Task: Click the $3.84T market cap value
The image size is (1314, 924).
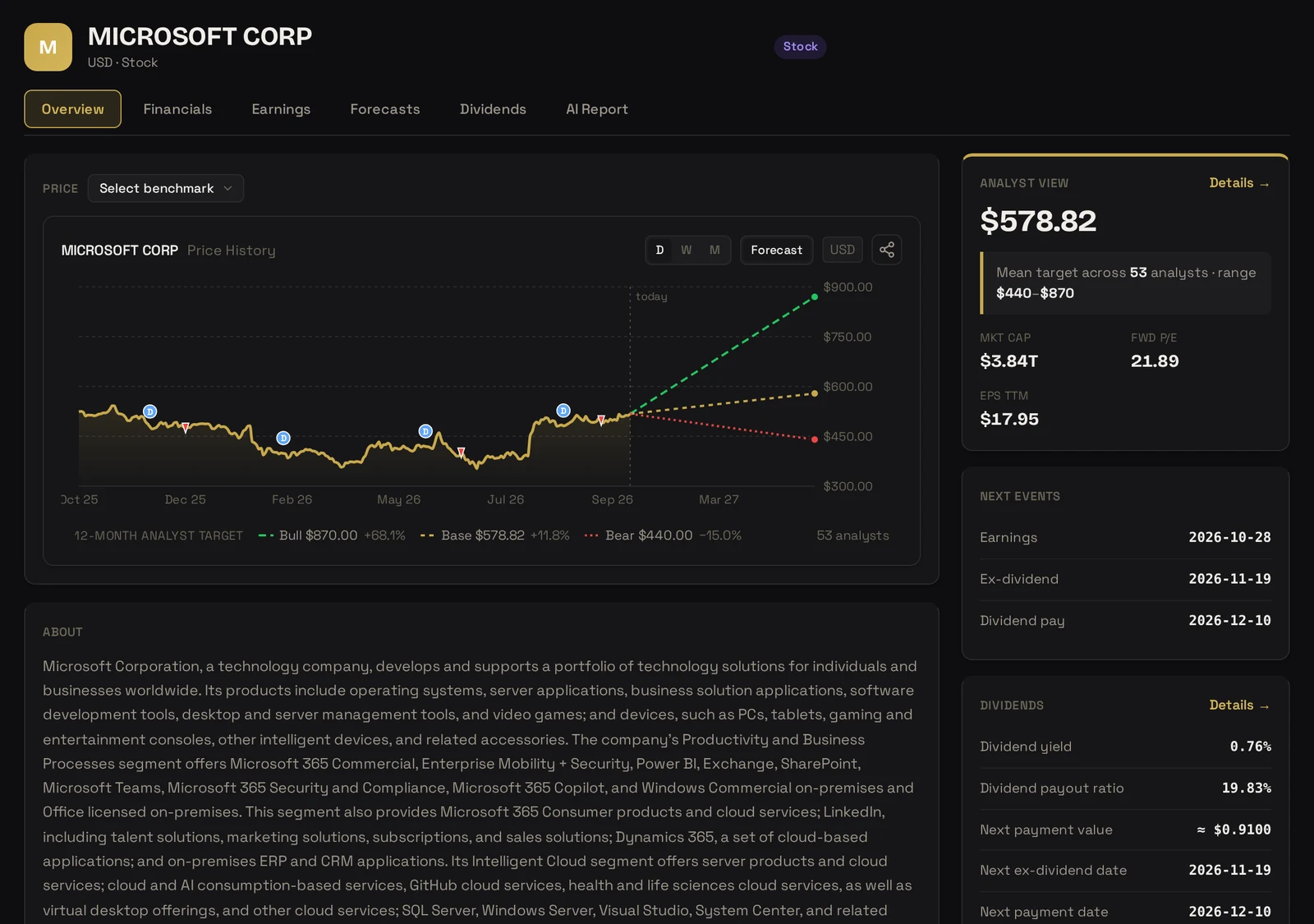Action: tap(1008, 361)
